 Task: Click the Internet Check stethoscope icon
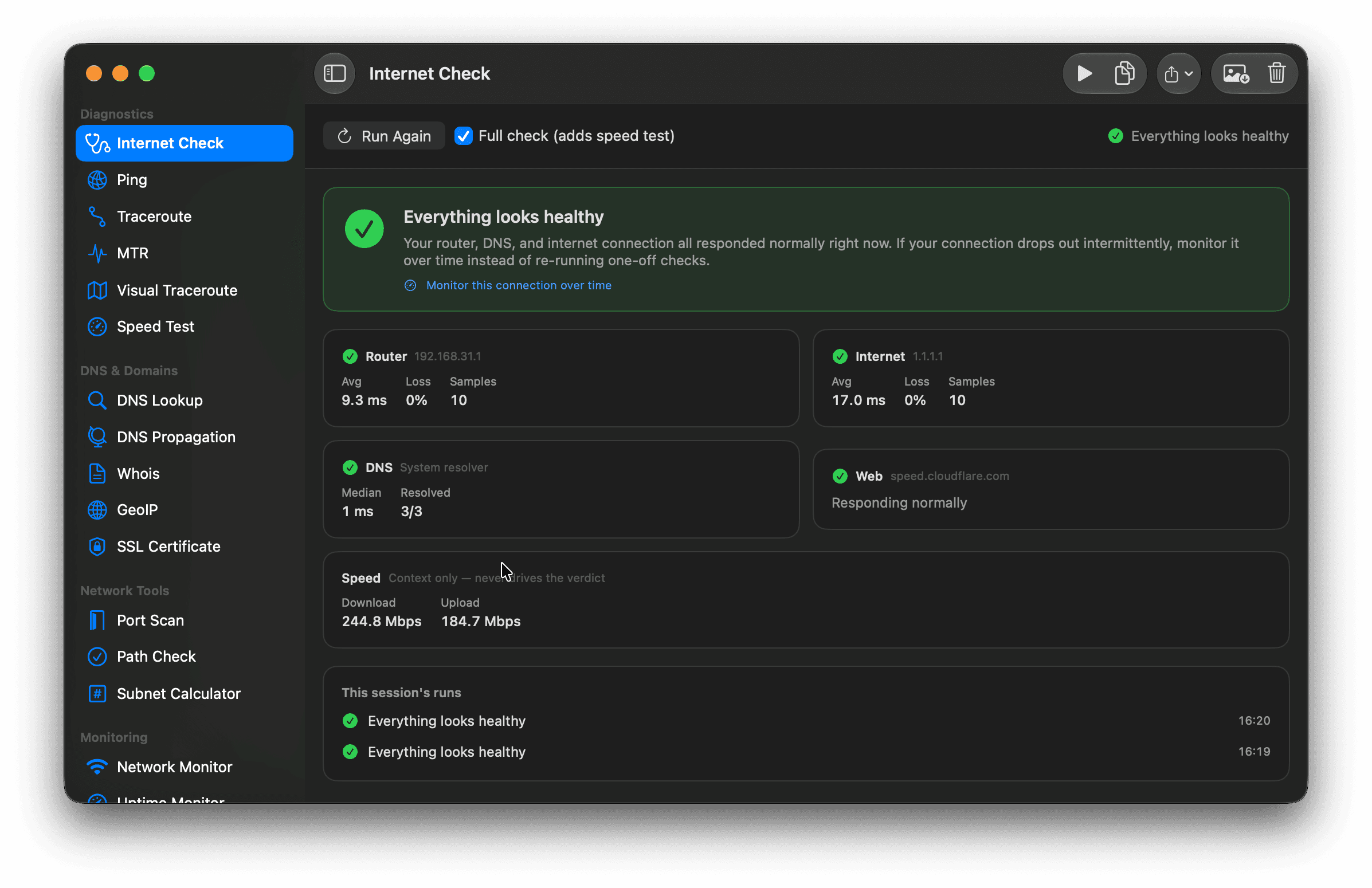click(97, 143)
